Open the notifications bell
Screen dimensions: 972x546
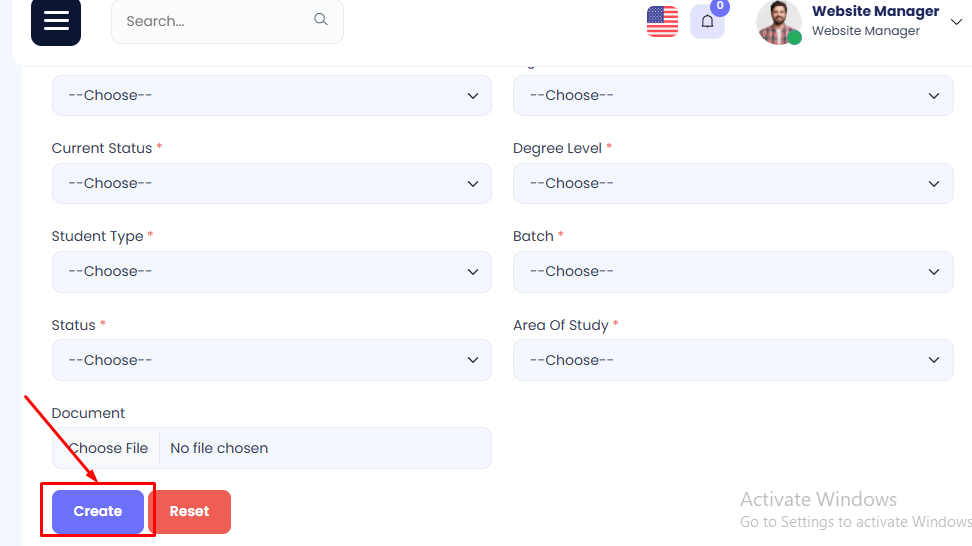707,22
